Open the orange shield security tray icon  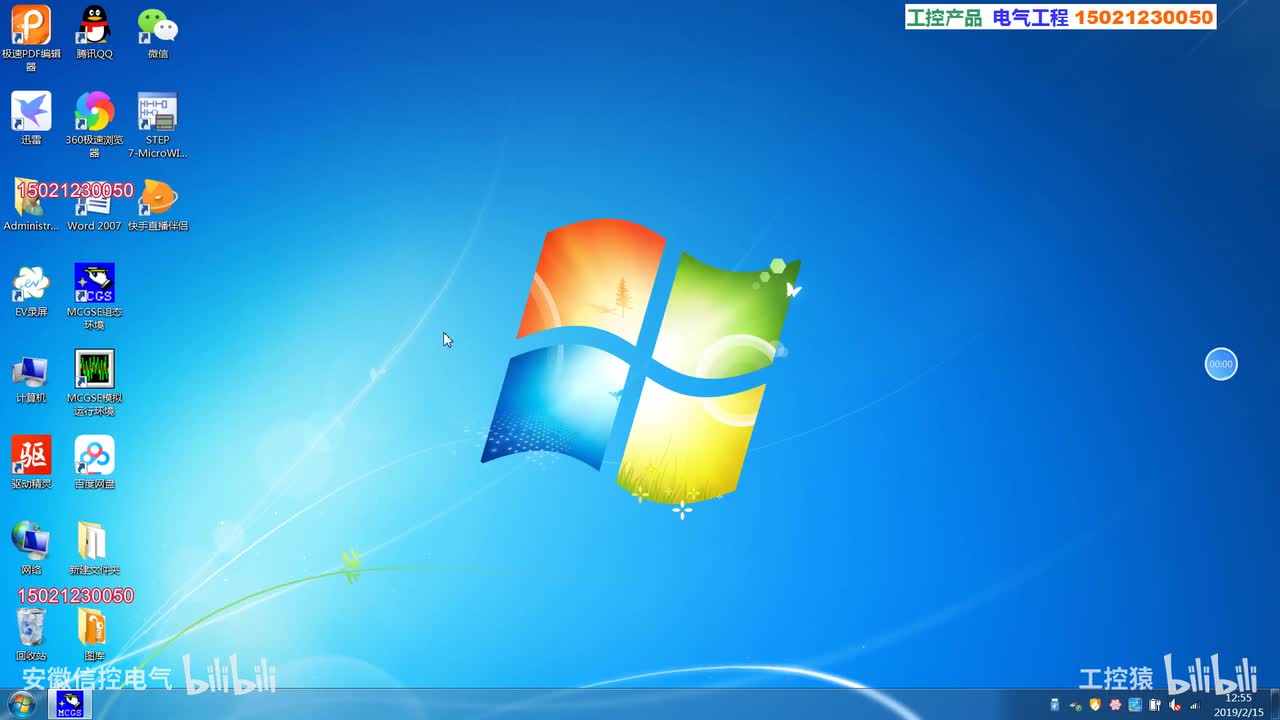pos(1095,705)
